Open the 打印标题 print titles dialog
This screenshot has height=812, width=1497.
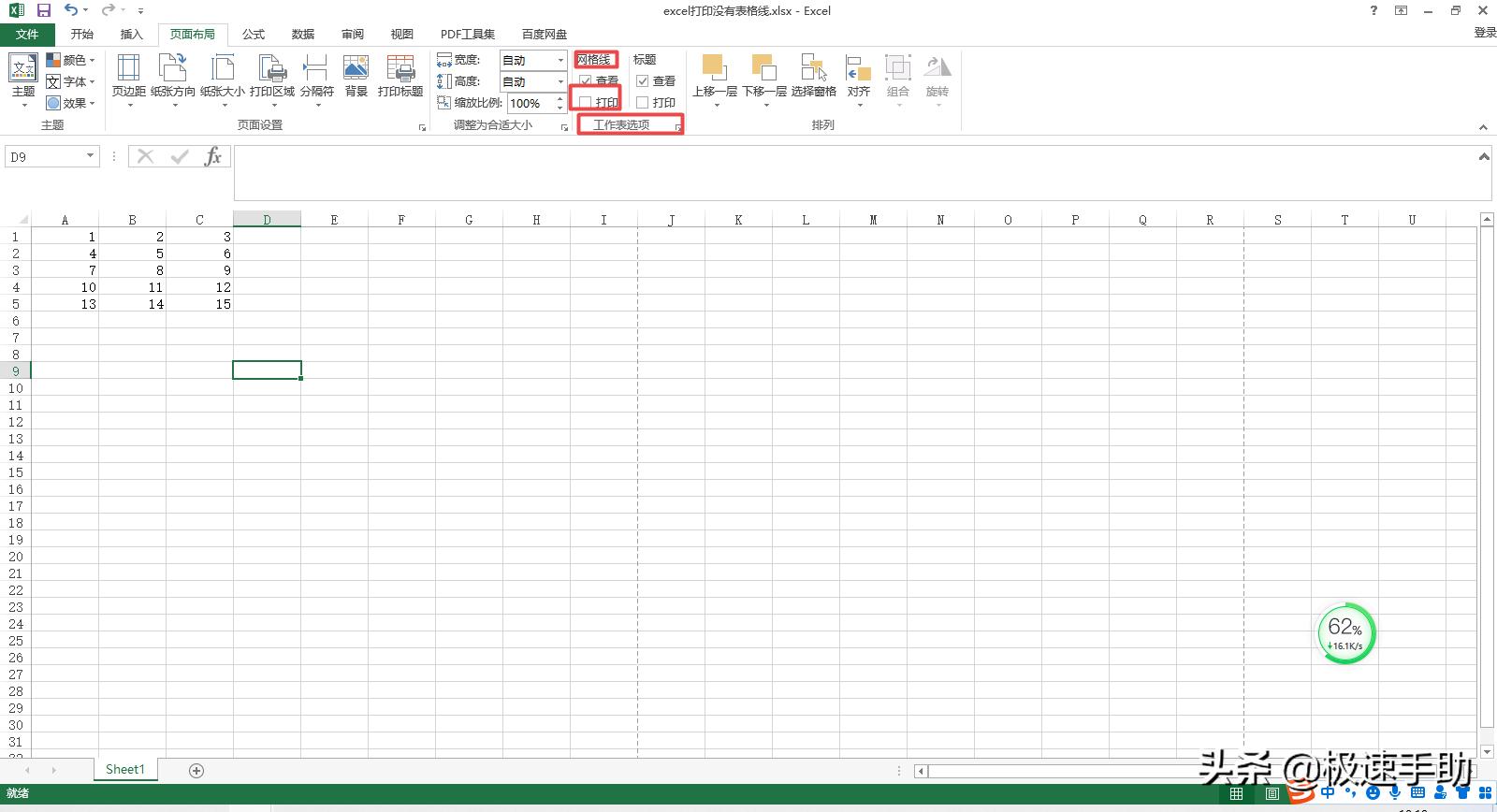[x=400, y=75]
